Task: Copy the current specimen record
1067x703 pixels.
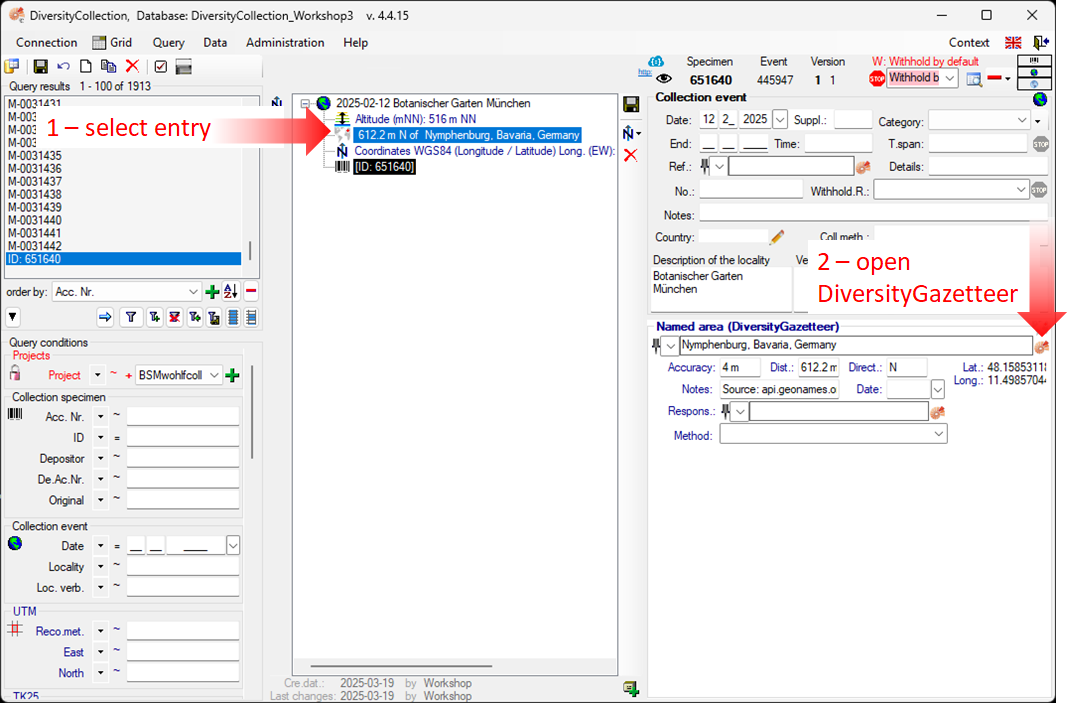Action: [x=108, y=66]
